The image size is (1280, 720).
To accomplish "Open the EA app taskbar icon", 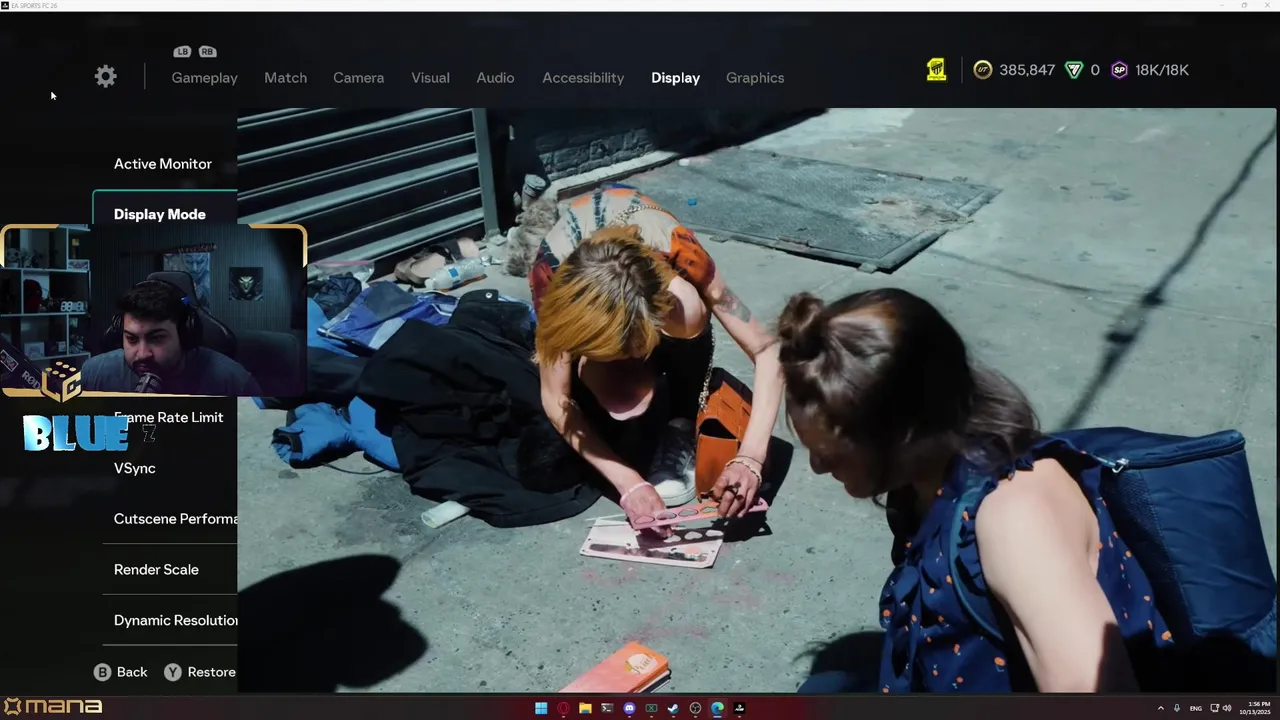I will click(739, 708).
